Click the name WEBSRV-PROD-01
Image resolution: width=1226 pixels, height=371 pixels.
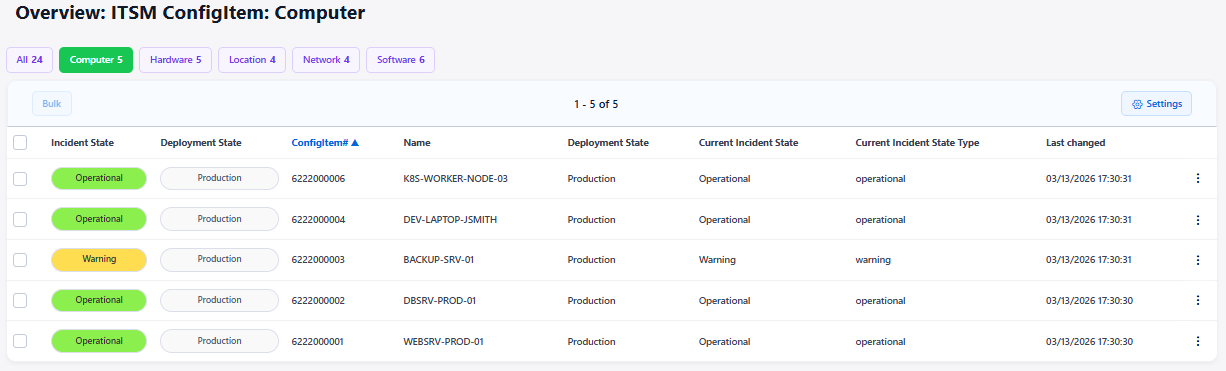443,341
